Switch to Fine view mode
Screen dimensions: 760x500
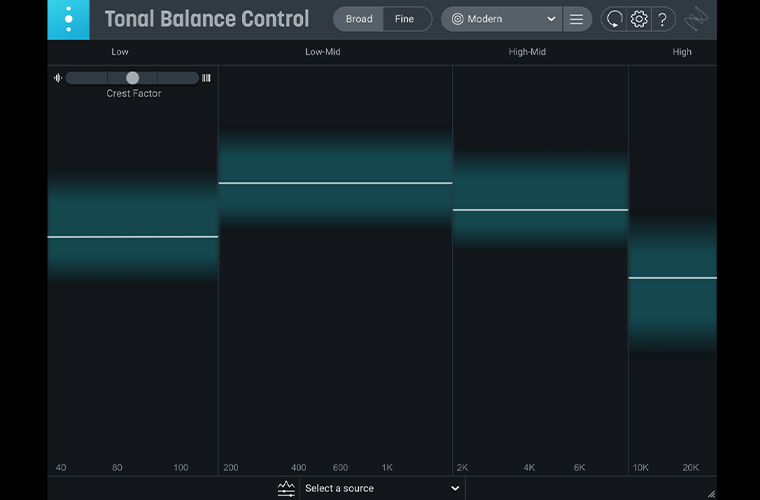[x=405, y=19]
